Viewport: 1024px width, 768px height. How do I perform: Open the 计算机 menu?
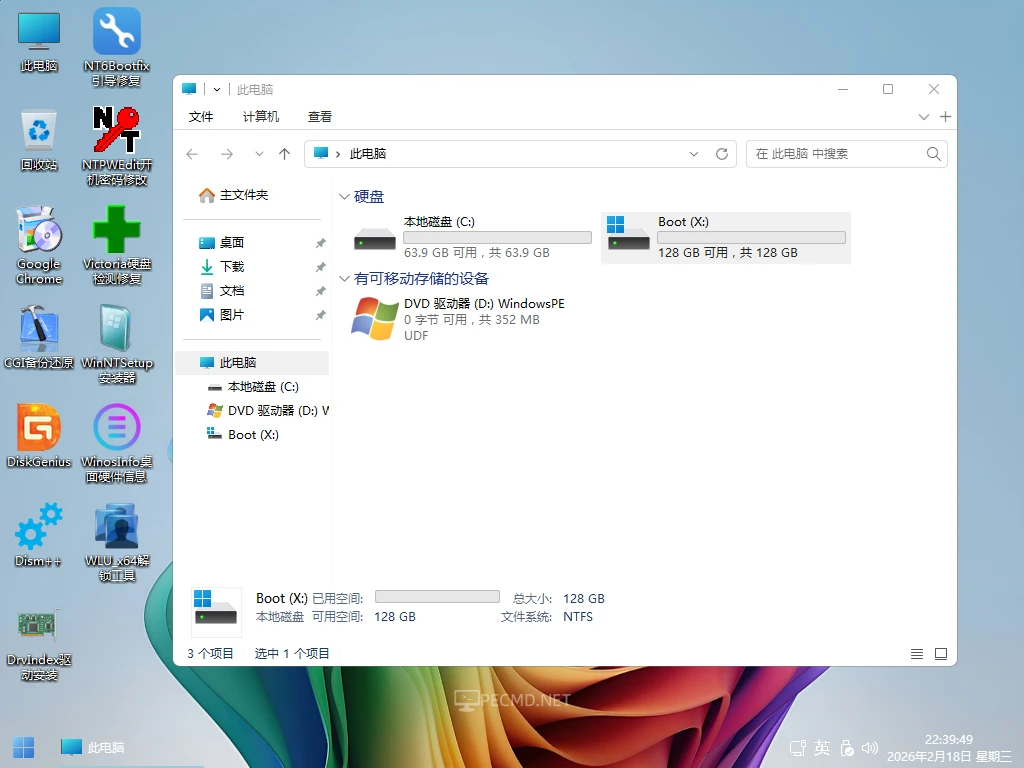point(260,116)
